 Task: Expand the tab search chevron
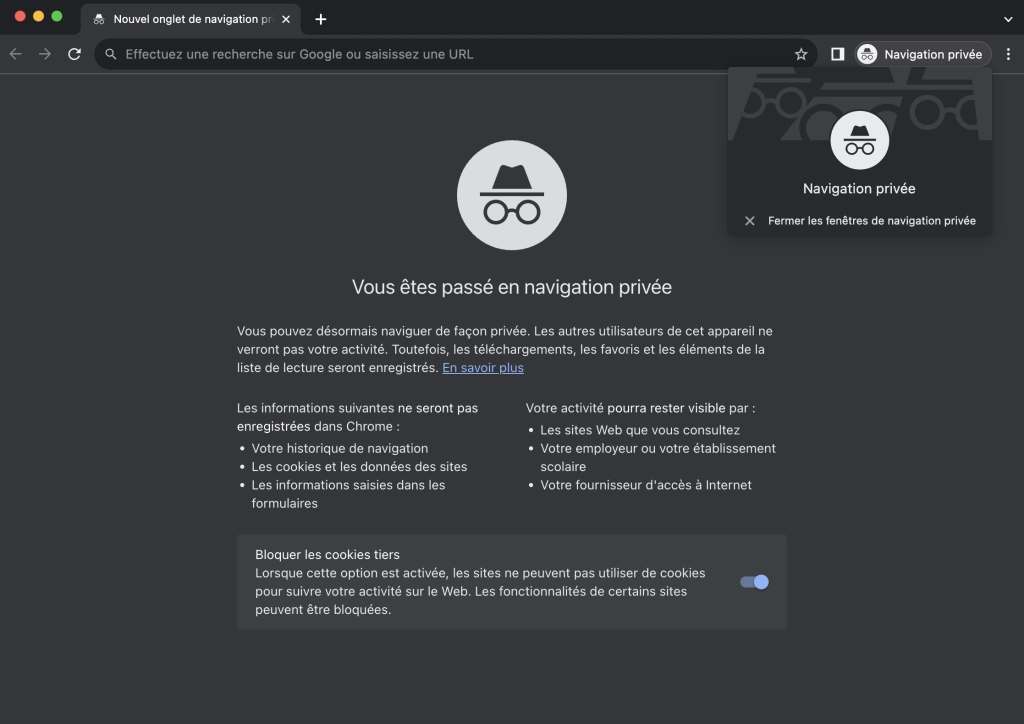(1008, 19)
